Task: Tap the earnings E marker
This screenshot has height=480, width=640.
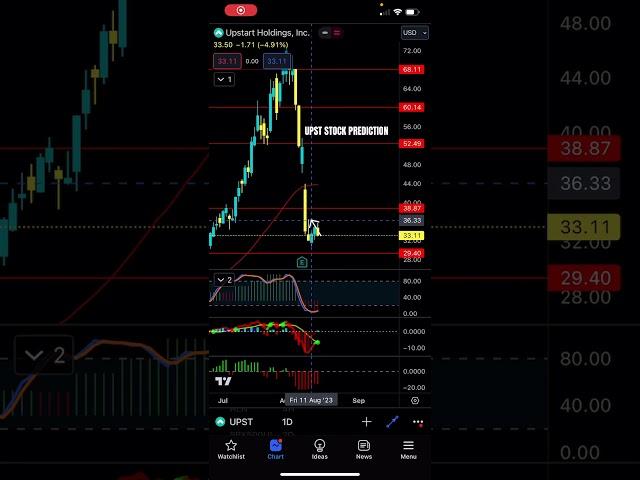Action: point(302,262)
